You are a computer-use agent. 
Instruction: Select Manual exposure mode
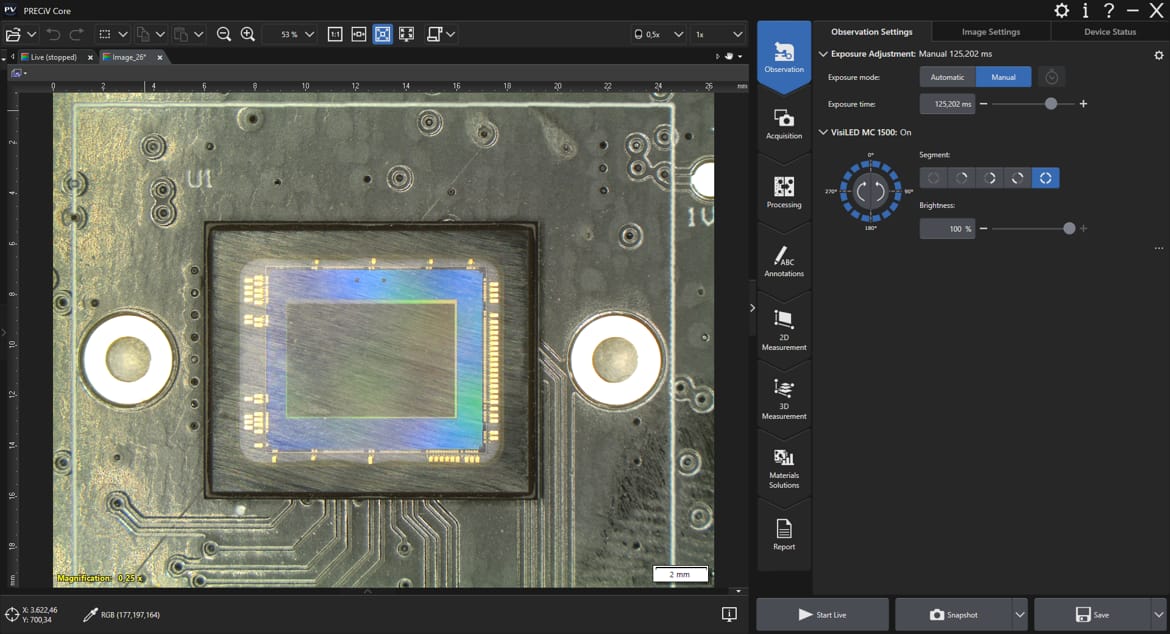coord(1003,77)
